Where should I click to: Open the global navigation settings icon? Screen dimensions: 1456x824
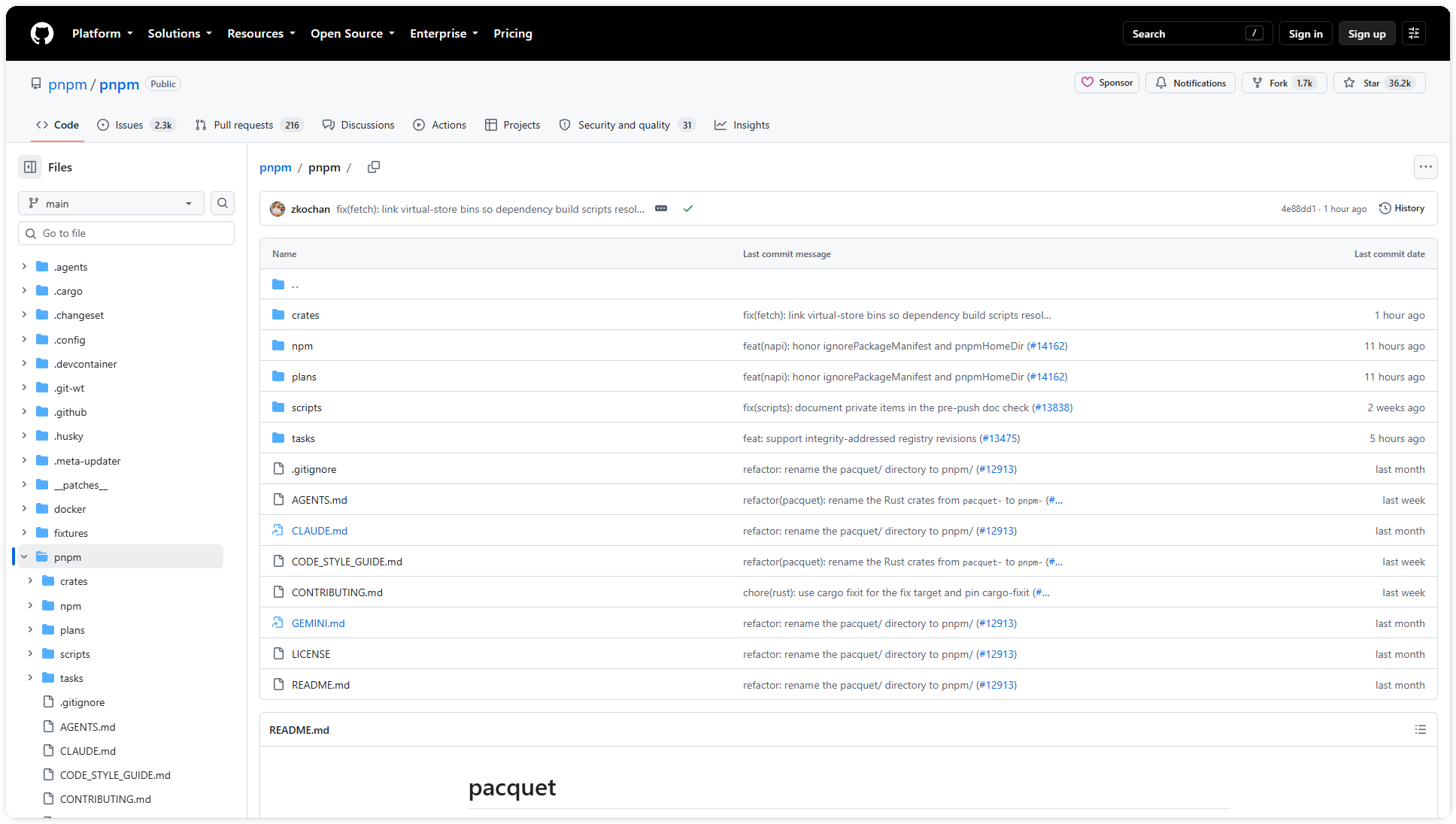pos(1414,33)
